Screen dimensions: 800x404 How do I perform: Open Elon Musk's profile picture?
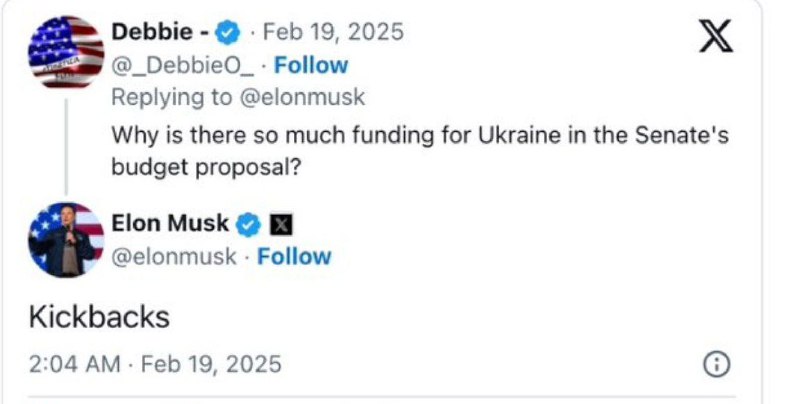pos(66,239)
